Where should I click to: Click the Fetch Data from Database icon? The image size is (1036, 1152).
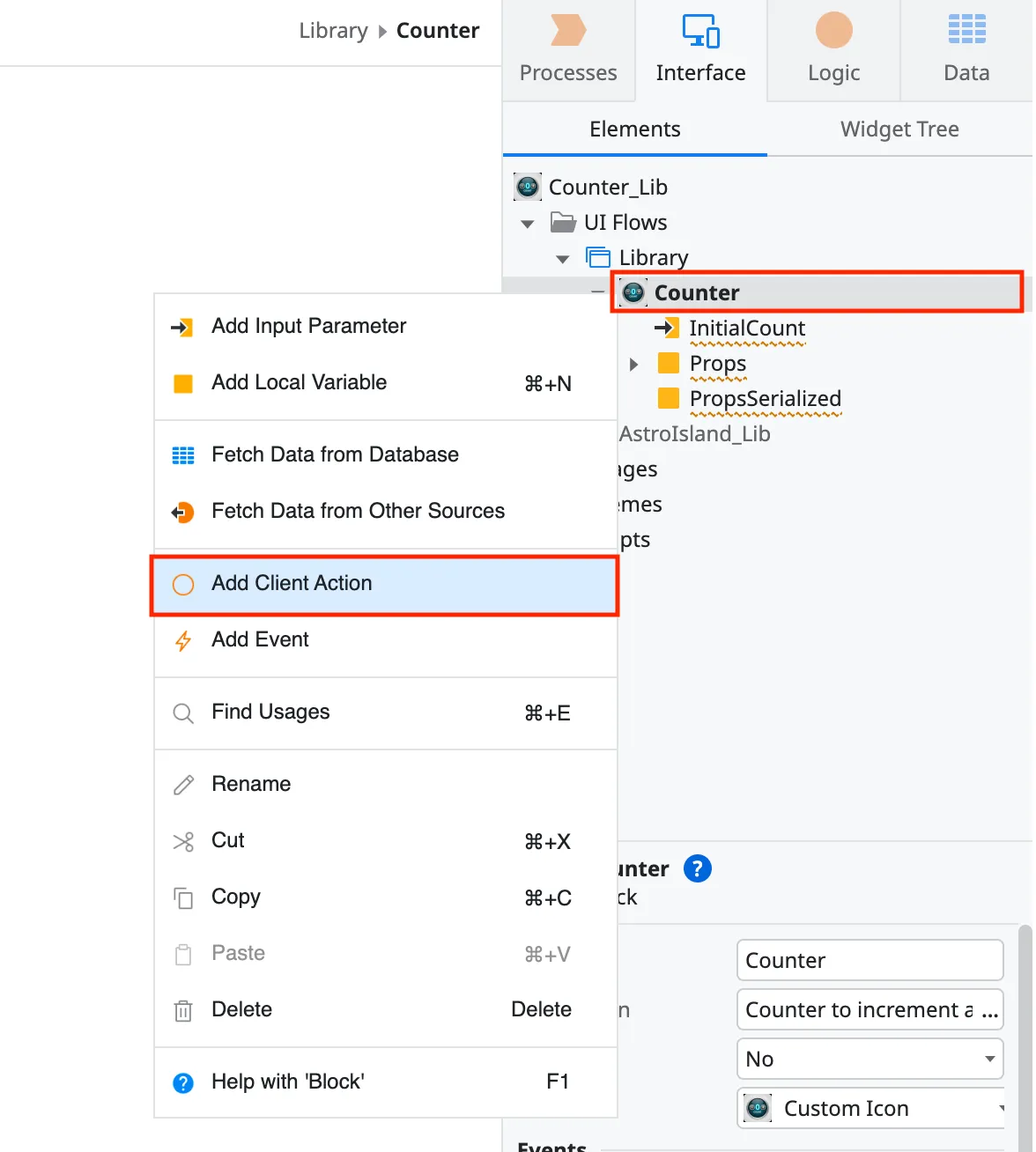pyautogui.click(x=182, y=455)
